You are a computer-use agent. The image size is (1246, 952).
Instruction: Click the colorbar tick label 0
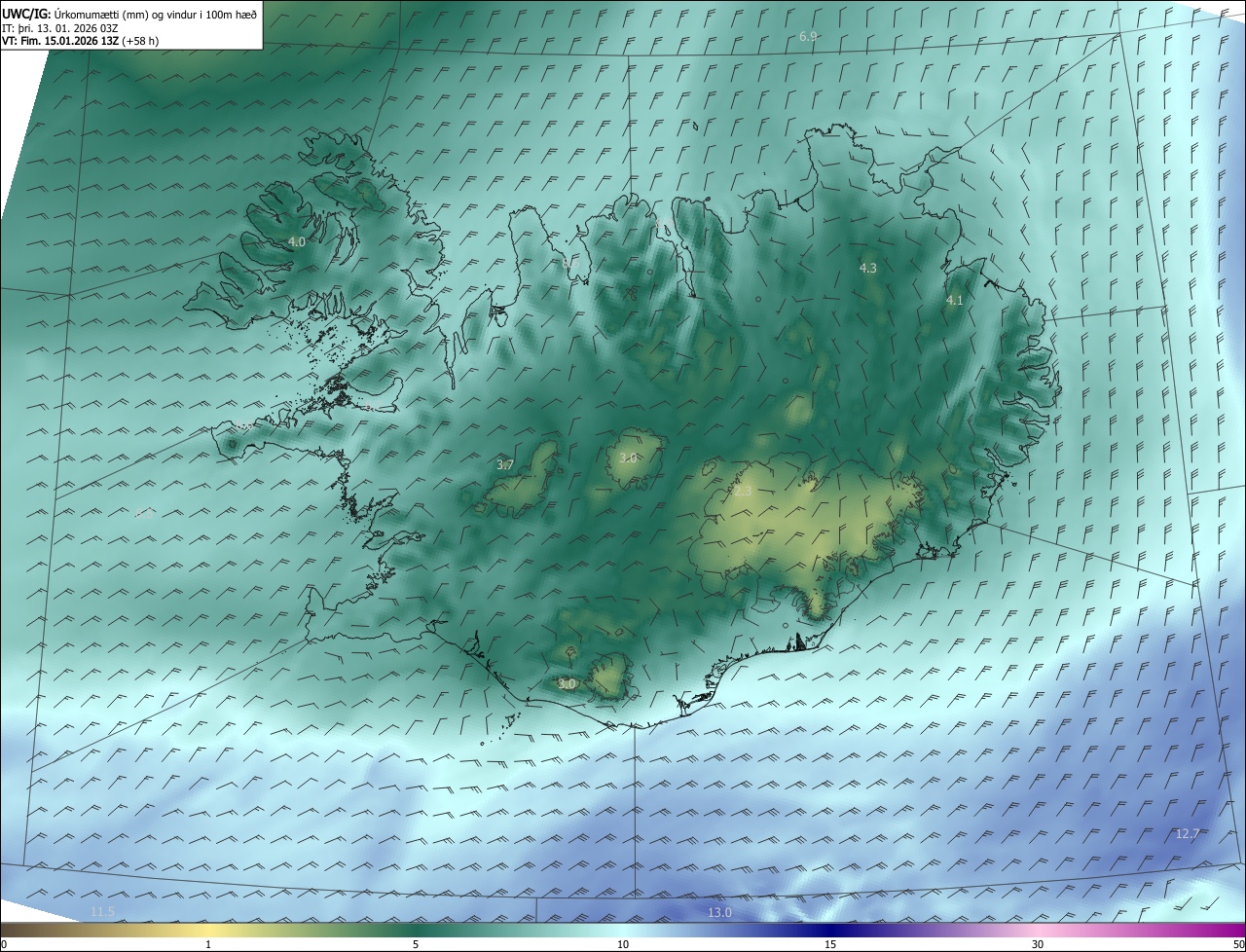4,944
